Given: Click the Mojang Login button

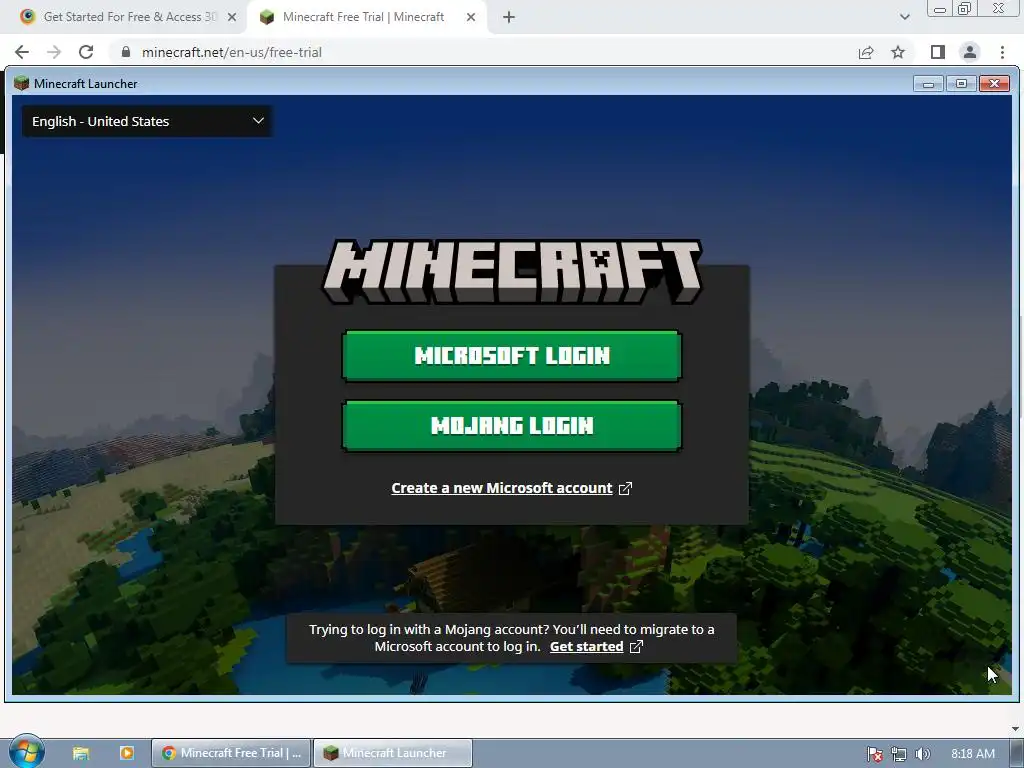Looking at the screenshot, I should (x=512, y=426).
